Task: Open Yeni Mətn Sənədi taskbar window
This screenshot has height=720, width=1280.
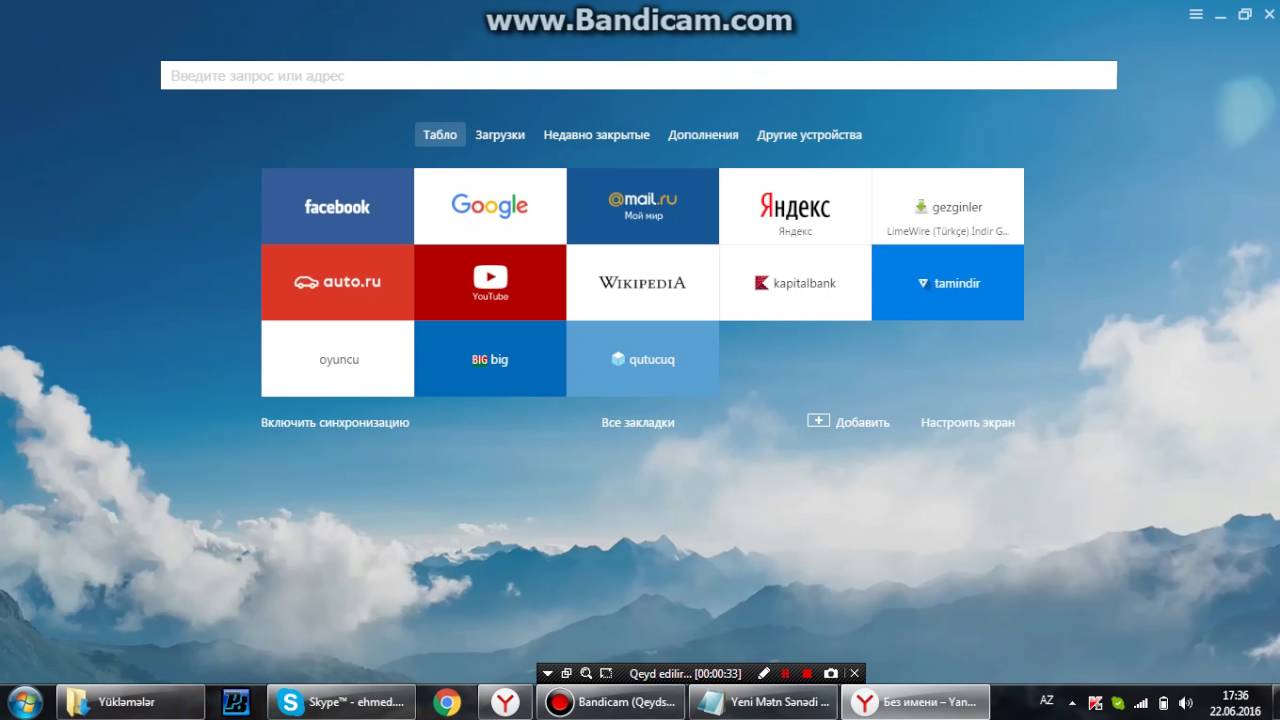Action: tap(763, 702)
